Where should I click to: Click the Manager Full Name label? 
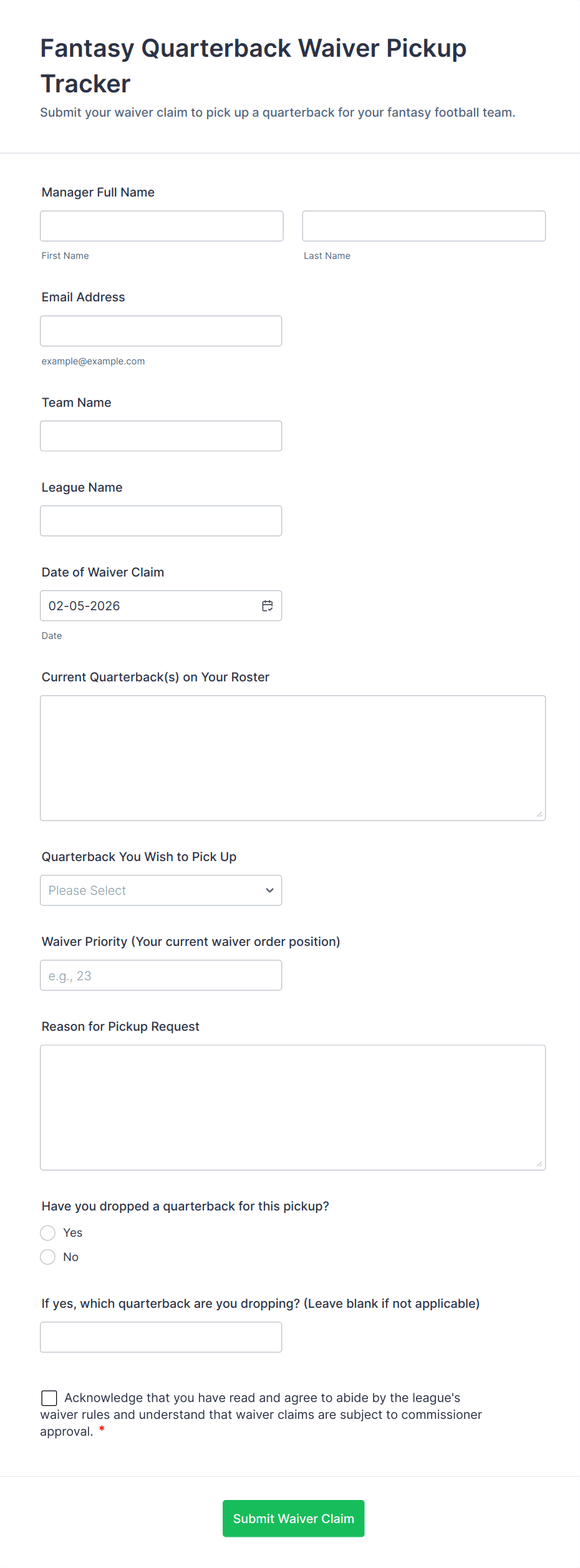(98, 192)
